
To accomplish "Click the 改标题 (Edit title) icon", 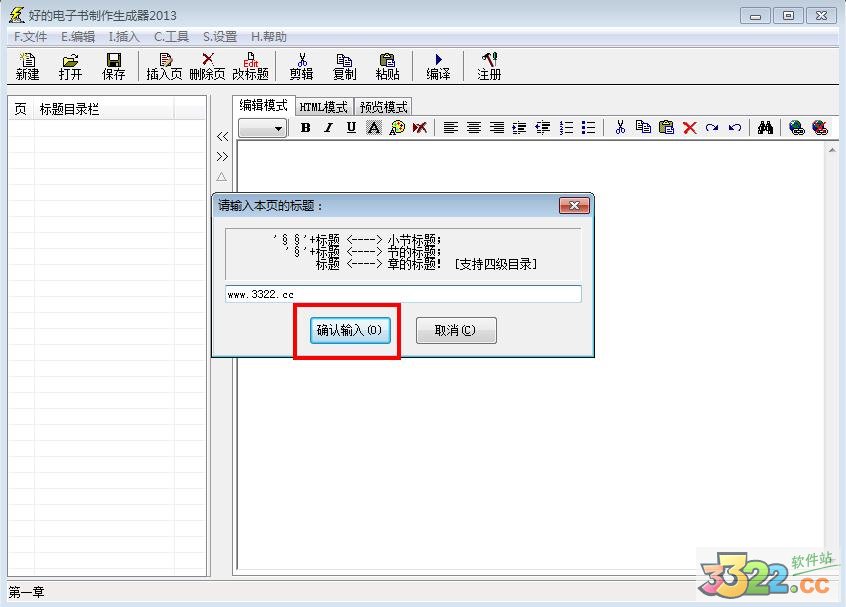I will tap(250, 66).
